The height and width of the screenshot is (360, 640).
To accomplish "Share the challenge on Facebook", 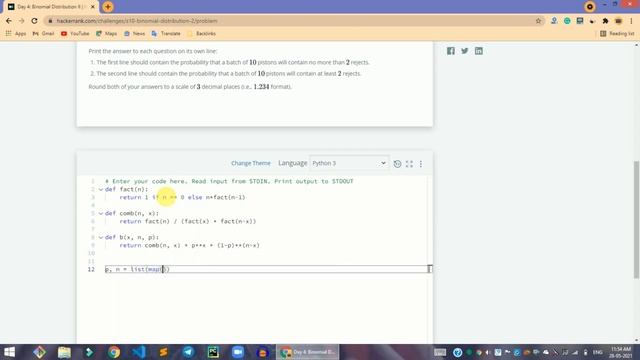I will 451,51.
